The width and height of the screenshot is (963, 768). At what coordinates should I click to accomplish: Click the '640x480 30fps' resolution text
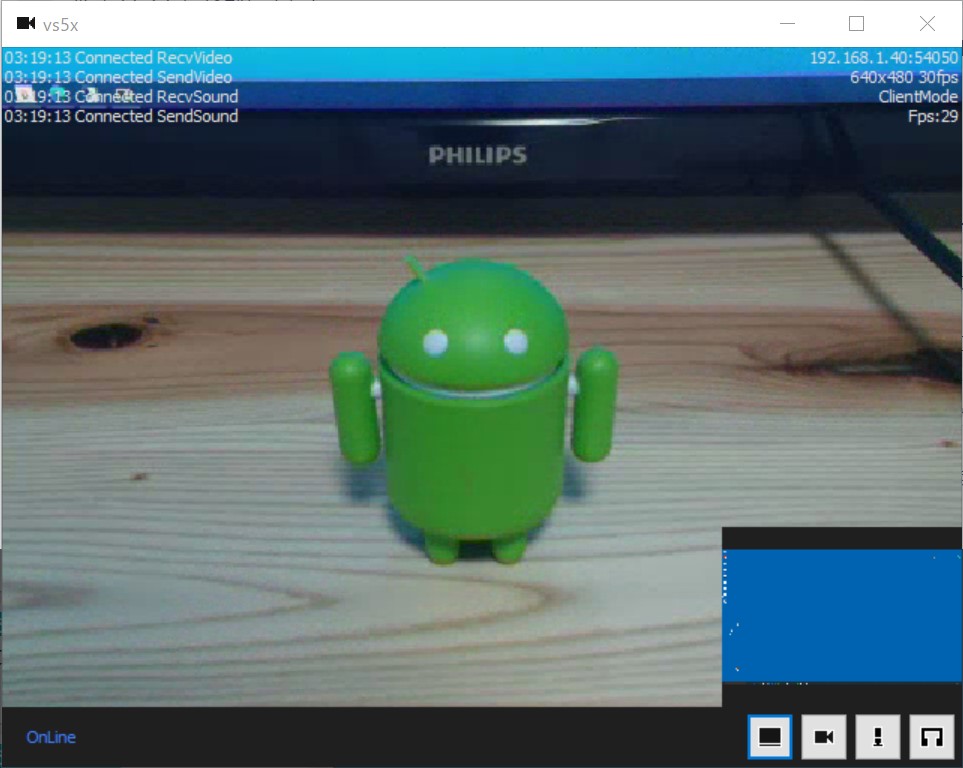pos(904,77)
